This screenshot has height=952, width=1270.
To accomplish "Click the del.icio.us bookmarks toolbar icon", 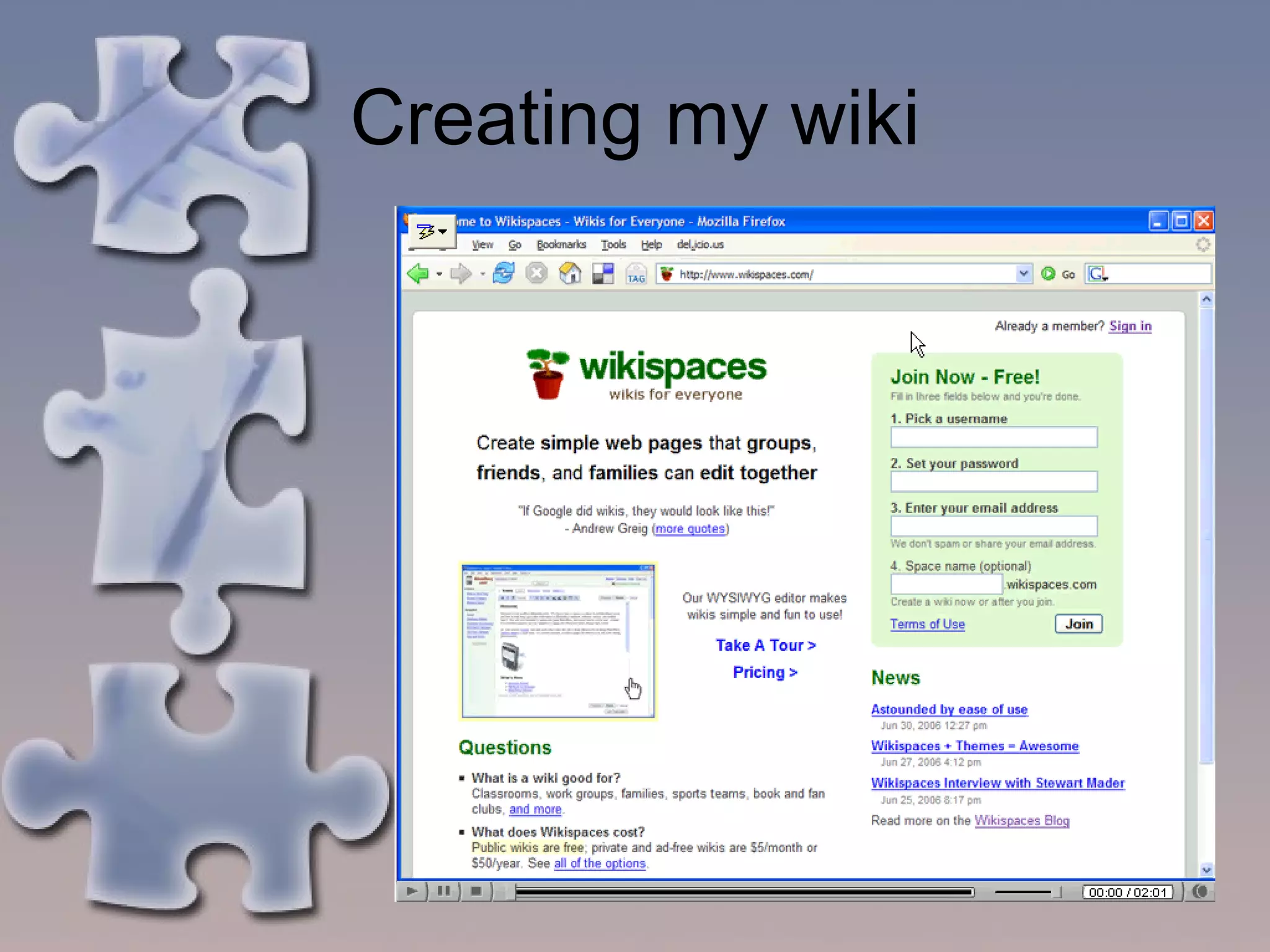I will tap(603, 273).
